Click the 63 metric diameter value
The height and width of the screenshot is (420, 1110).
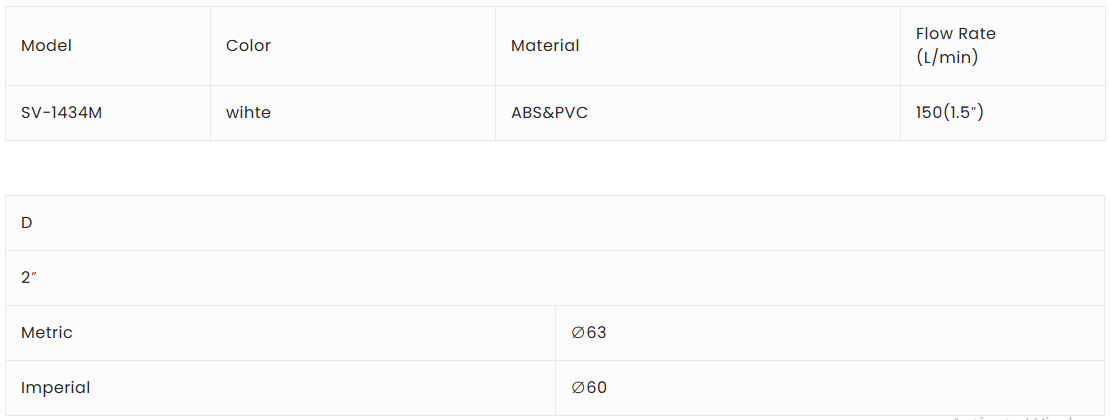596,333
